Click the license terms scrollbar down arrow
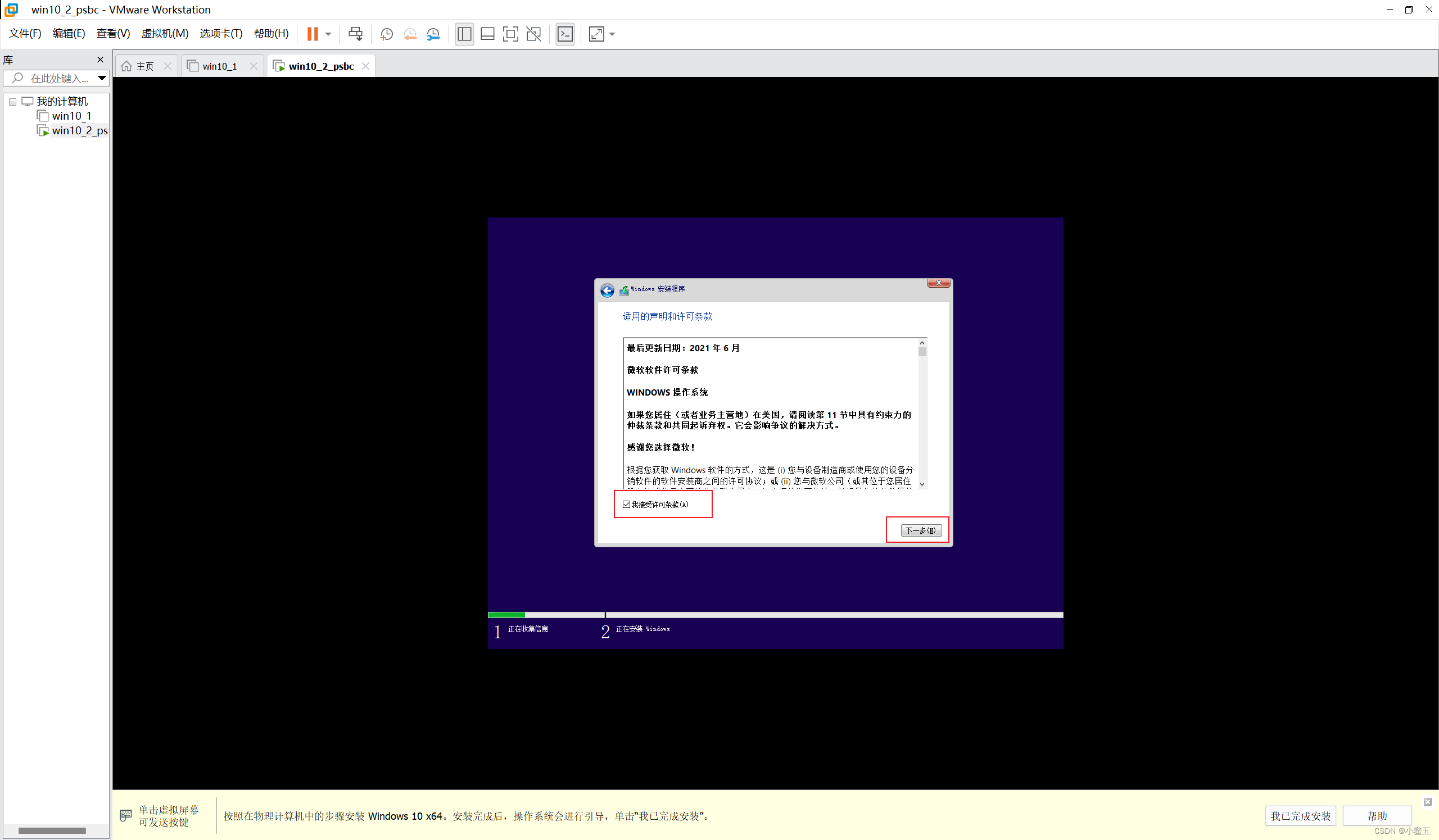 click(922, 484)
